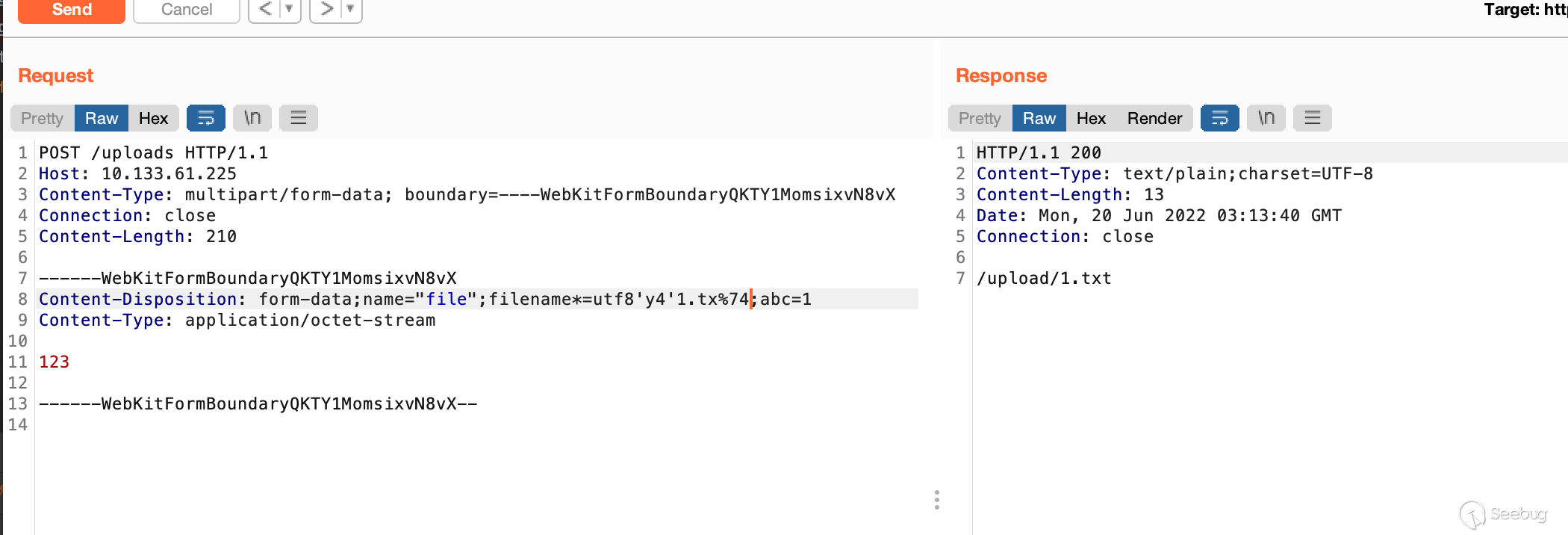Screen dimensions: 1568x535
Task: Select the Raw tab in Request
Action: 102,118
